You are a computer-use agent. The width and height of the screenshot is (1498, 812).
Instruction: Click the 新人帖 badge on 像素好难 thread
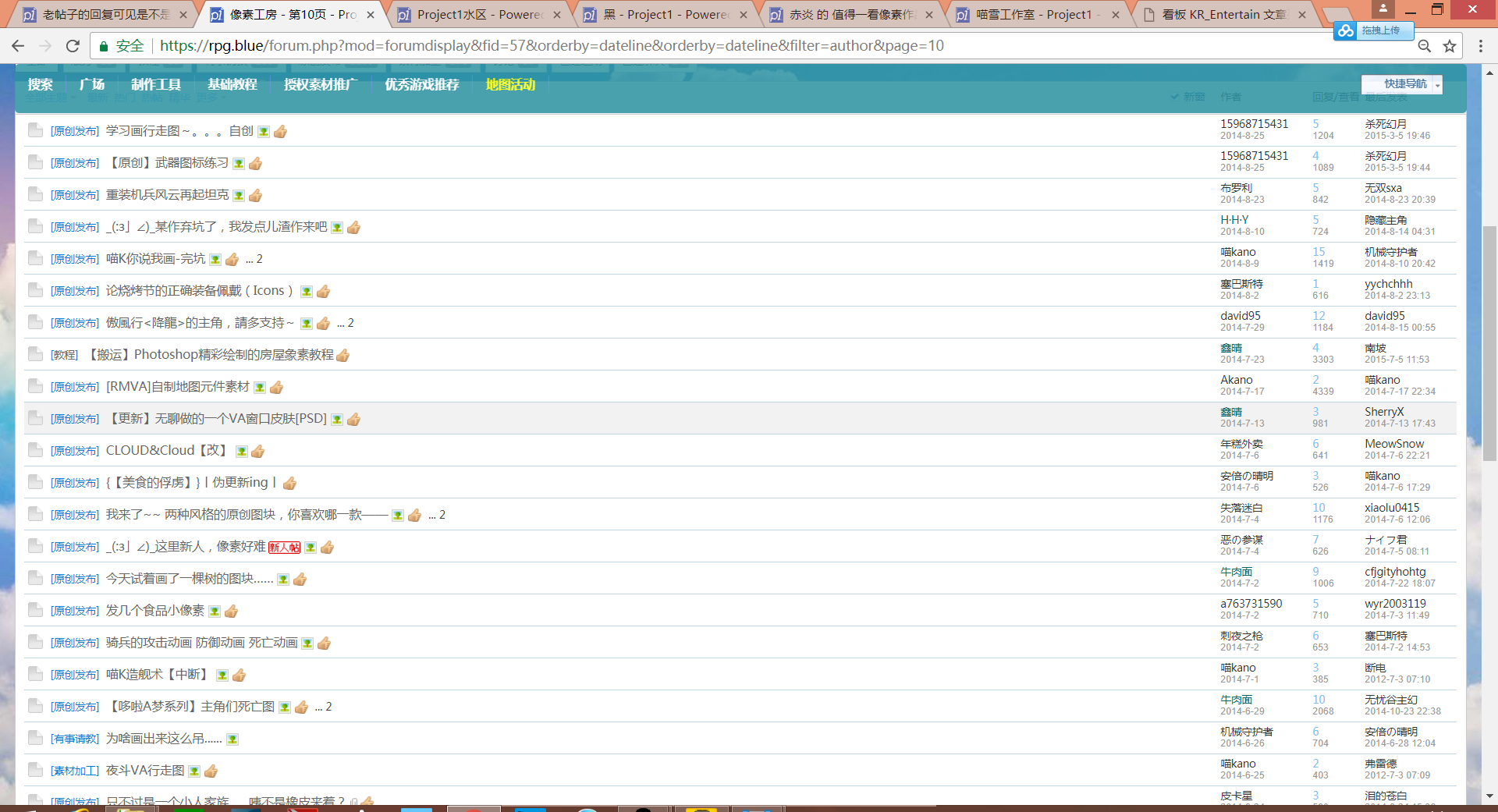pos(284,547)
